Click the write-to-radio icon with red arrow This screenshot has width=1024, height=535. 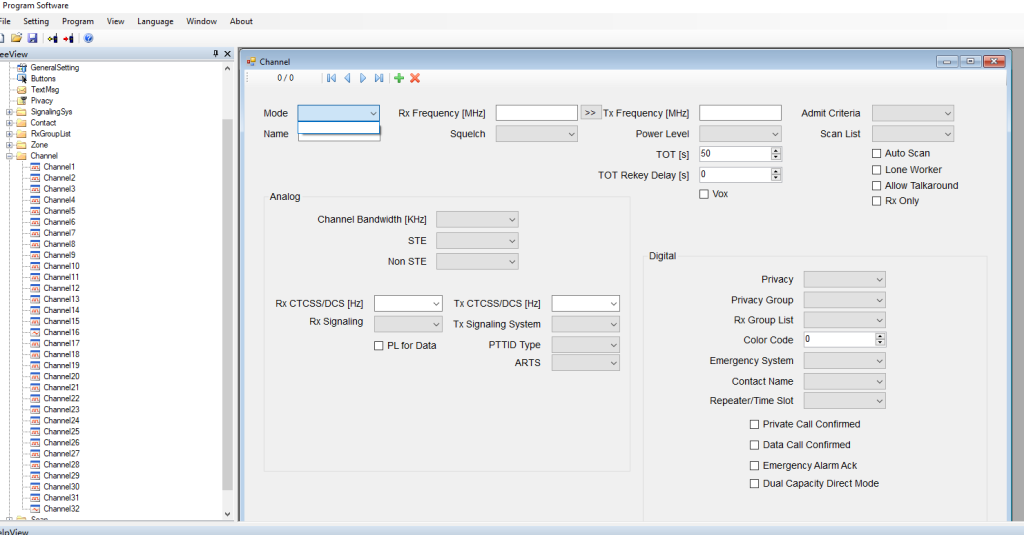click(x=68, y=38)
